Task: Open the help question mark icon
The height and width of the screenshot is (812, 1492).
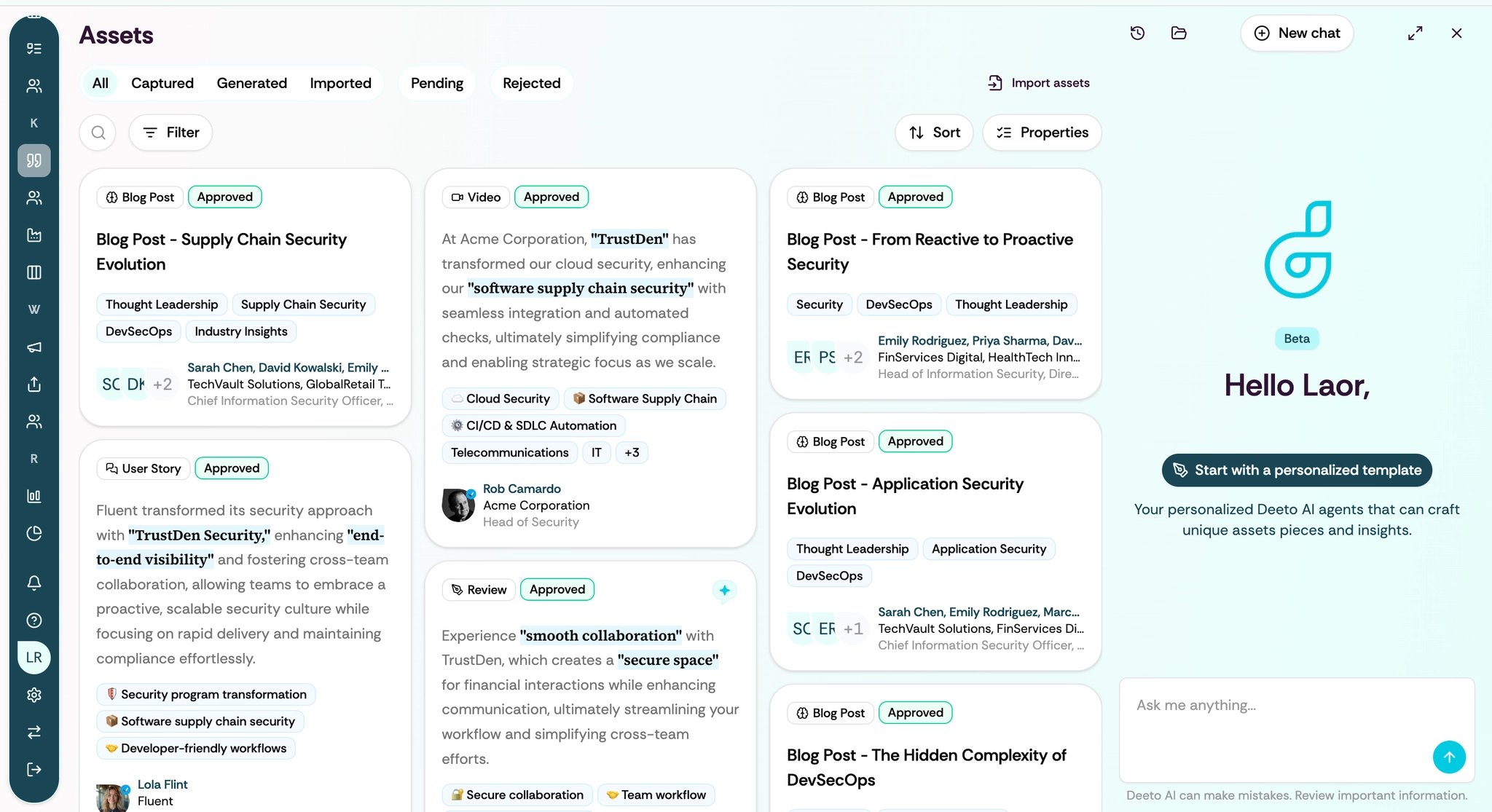Action: pyautogui.click(x=34, y=620)
